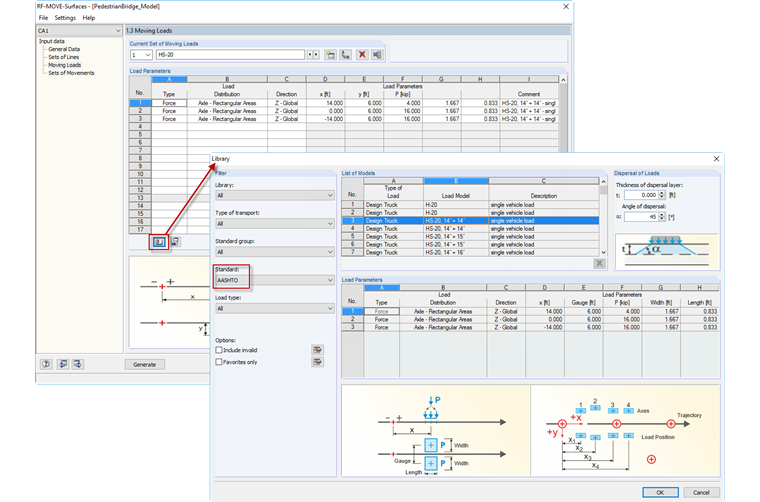
Task: Click the delete all load sets icon
Action: [377, 55]
